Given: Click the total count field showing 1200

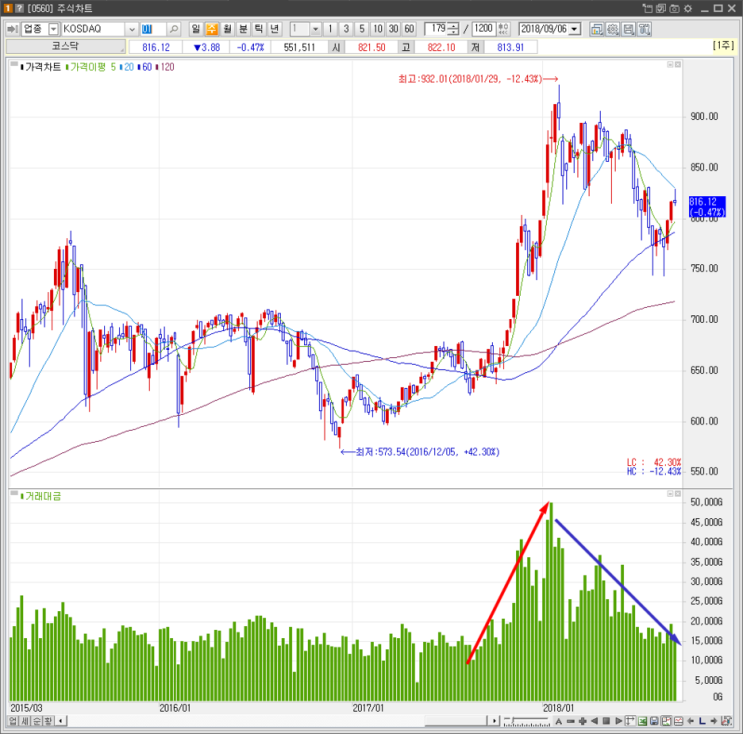Looking at the screenshot, I should pyautogui.click(x=484, y=29).
